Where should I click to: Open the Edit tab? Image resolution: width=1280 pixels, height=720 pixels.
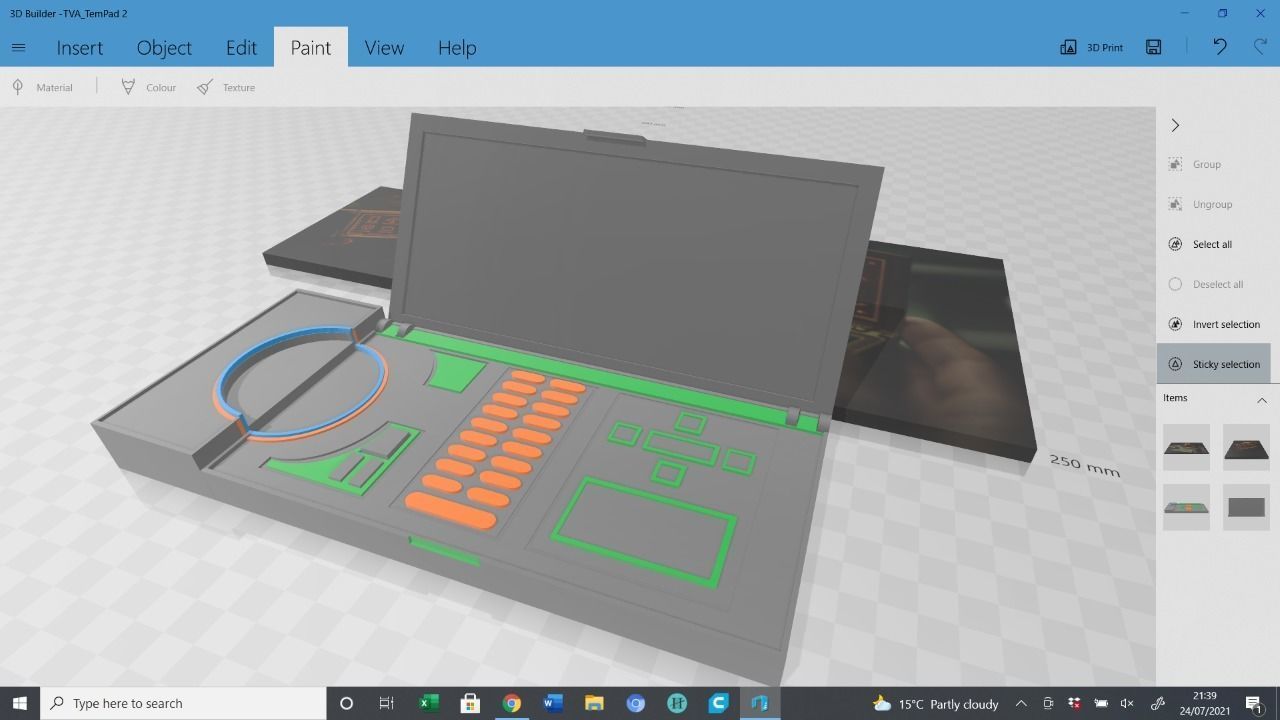[241, 47]
